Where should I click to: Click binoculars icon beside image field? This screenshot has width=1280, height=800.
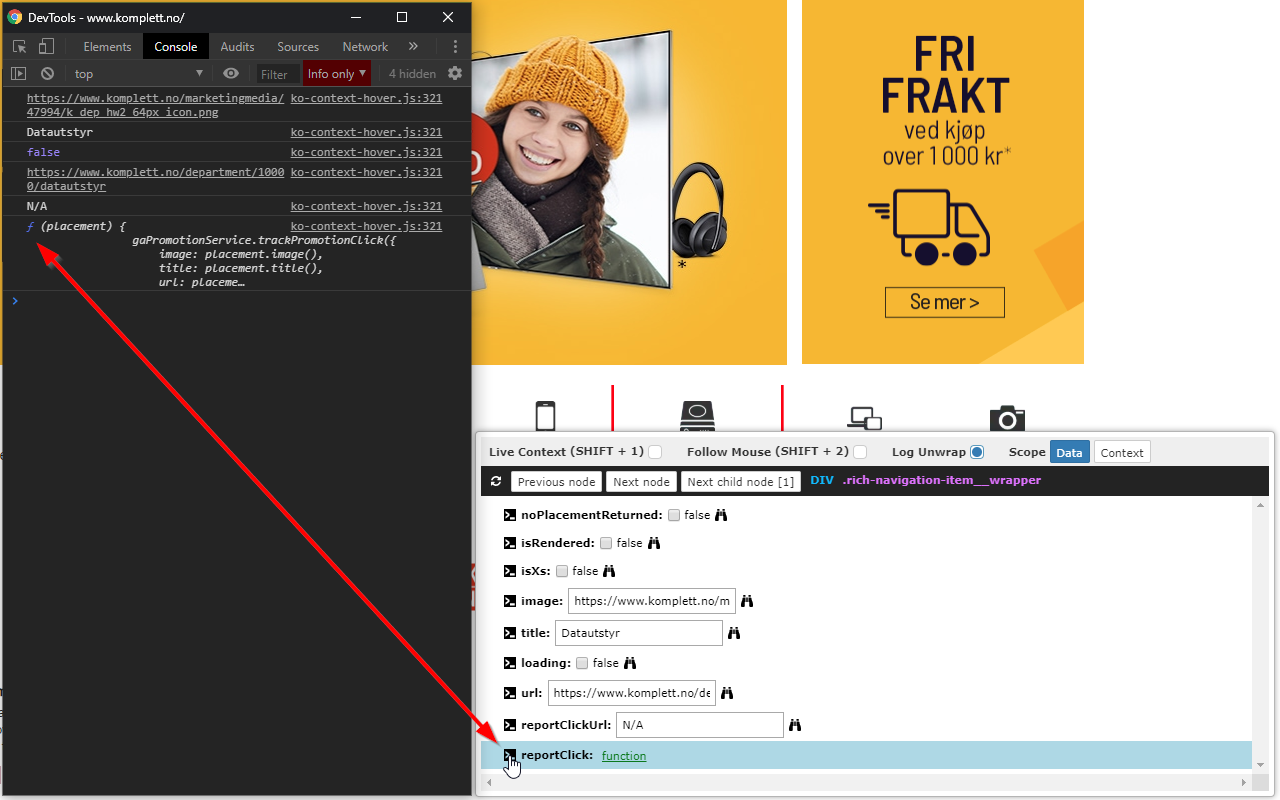[746, 602]
